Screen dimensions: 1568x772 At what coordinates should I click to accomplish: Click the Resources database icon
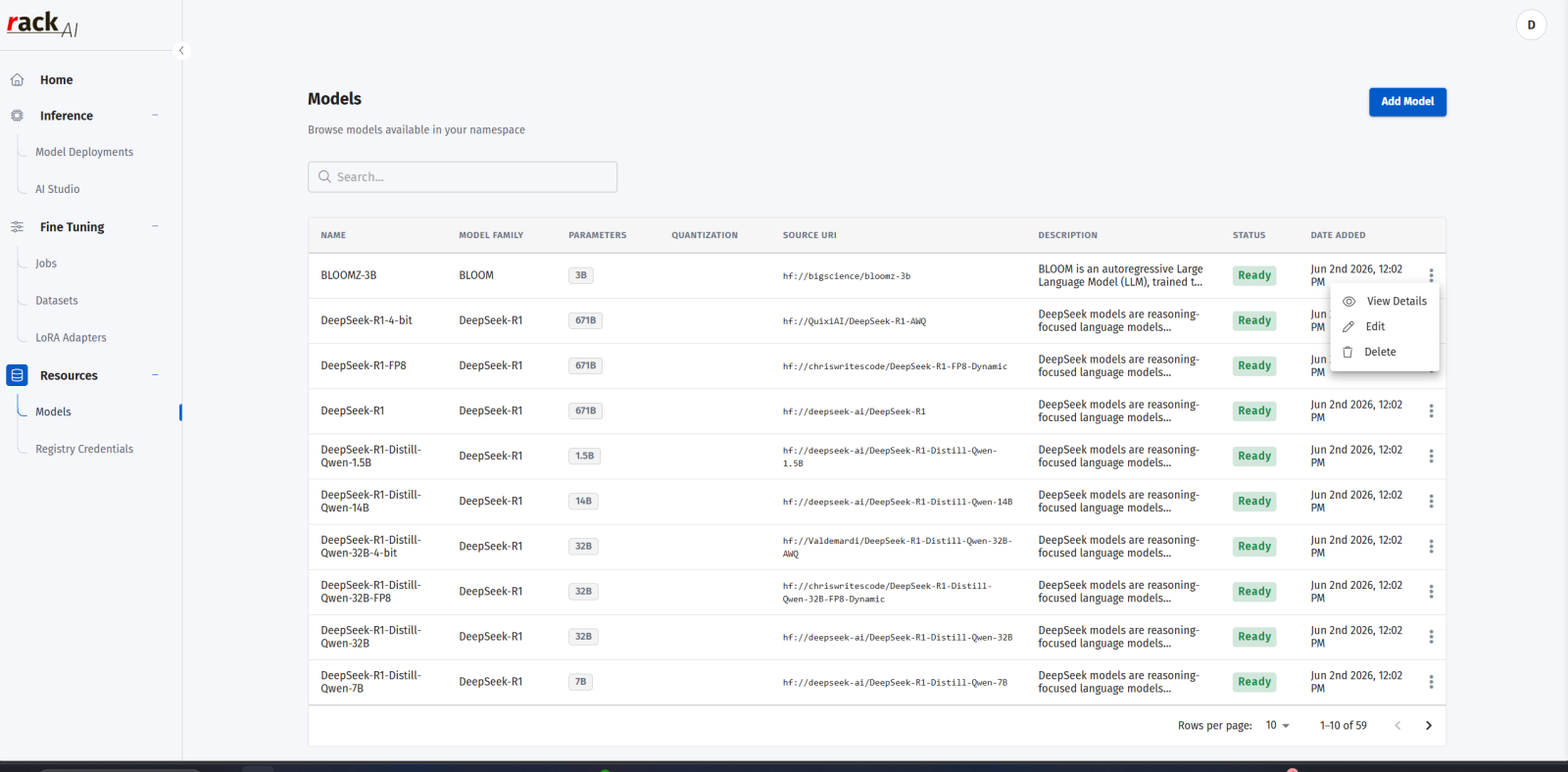tap(17, 375)
